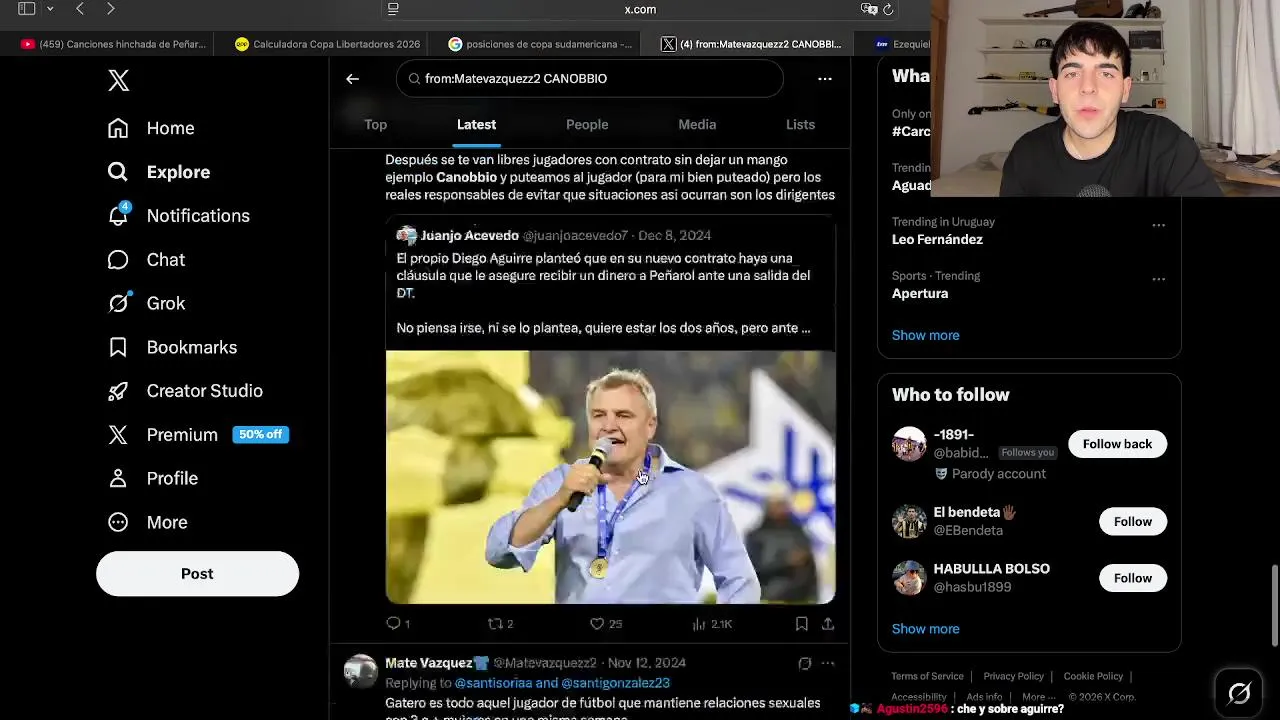Open Safari sidebar toggle
Image resolution: width=1280 pixels, height=720 pixels.
(x=27, y=9)
